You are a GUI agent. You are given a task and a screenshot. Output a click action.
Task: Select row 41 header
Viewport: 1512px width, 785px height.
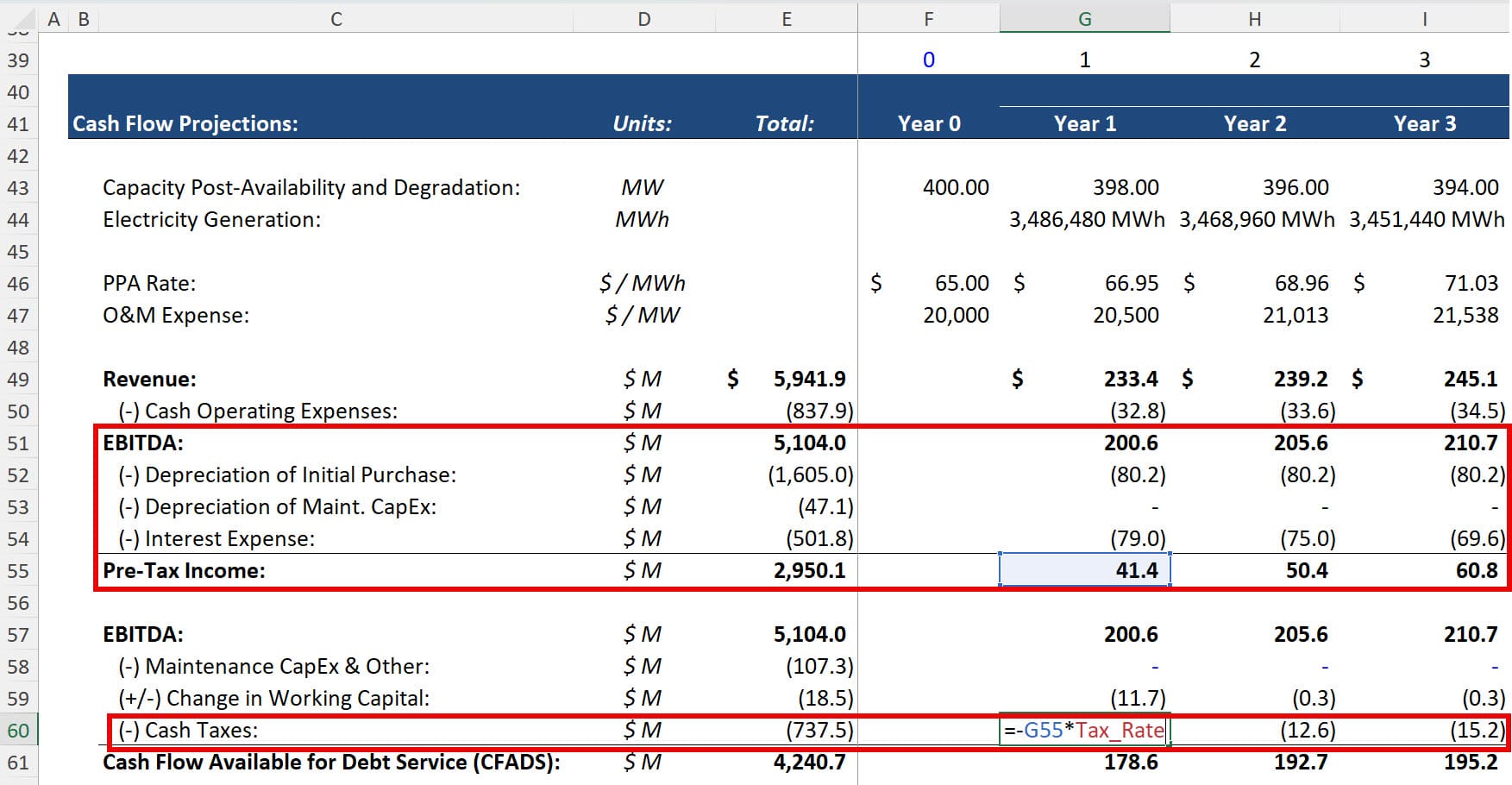tap(17, 123)
